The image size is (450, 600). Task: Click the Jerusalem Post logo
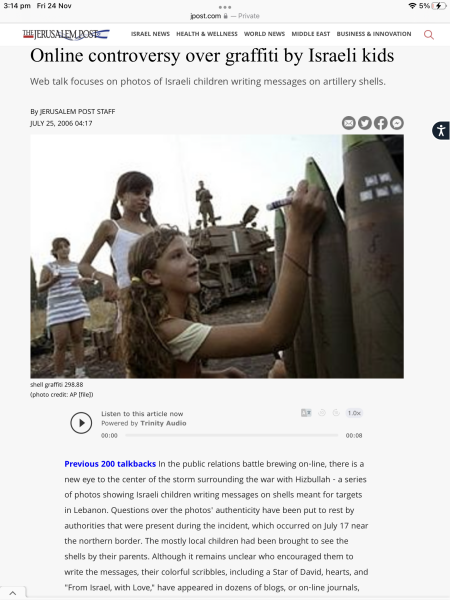66,34
